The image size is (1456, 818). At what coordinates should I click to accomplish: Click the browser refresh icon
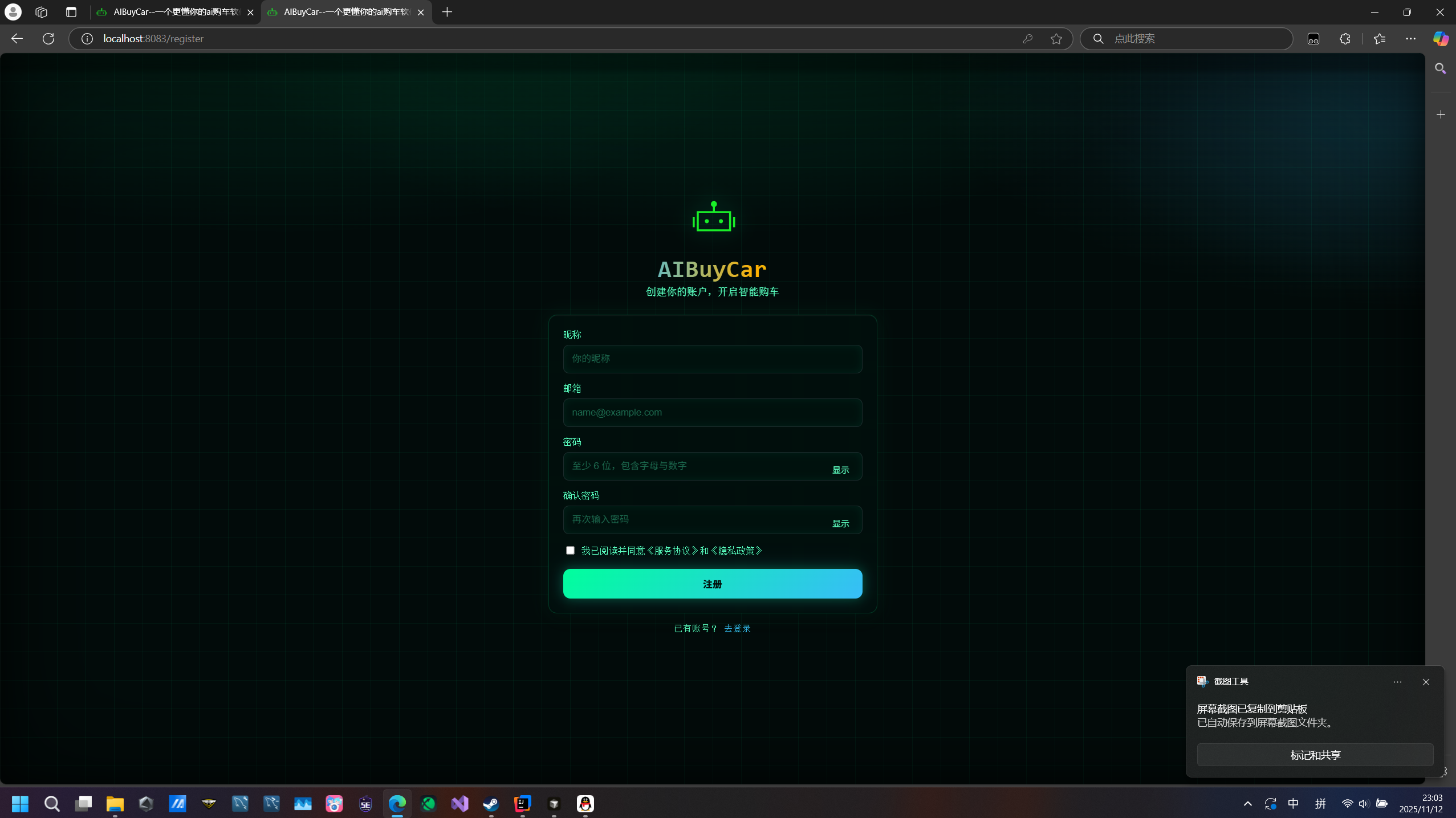[48, 39]
